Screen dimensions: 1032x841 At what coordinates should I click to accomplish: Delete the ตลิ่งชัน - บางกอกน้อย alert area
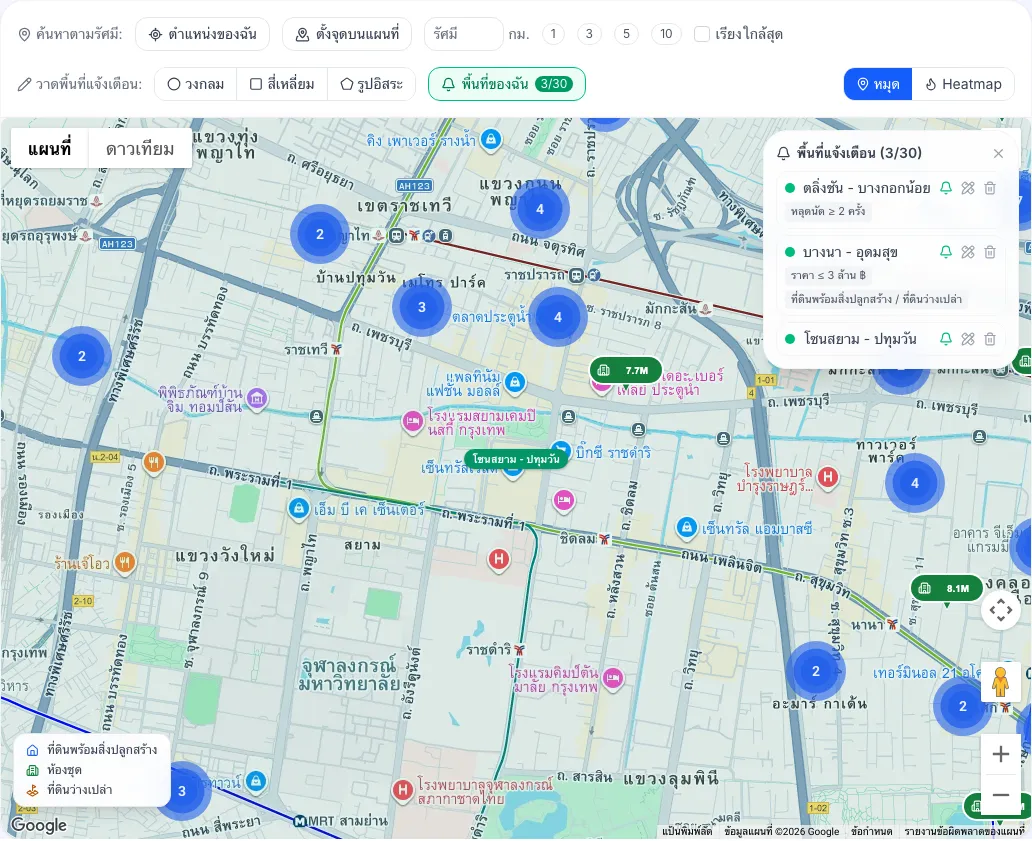pos(990,188)
